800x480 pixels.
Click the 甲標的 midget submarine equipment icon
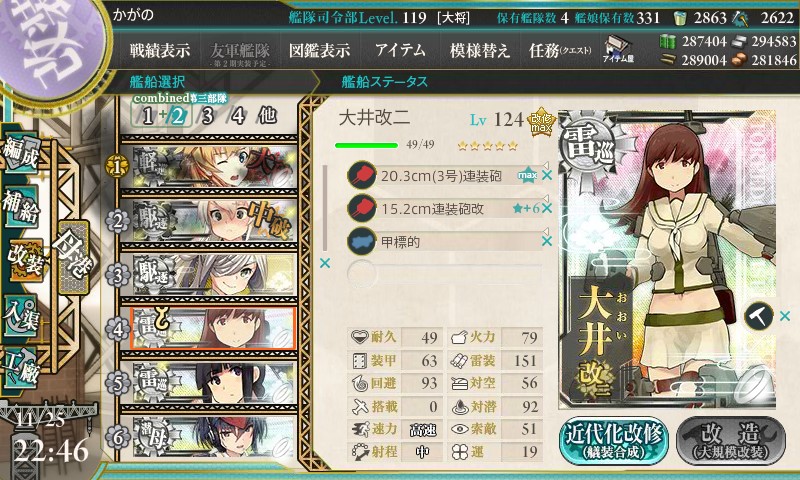click(x=361, y=241)
